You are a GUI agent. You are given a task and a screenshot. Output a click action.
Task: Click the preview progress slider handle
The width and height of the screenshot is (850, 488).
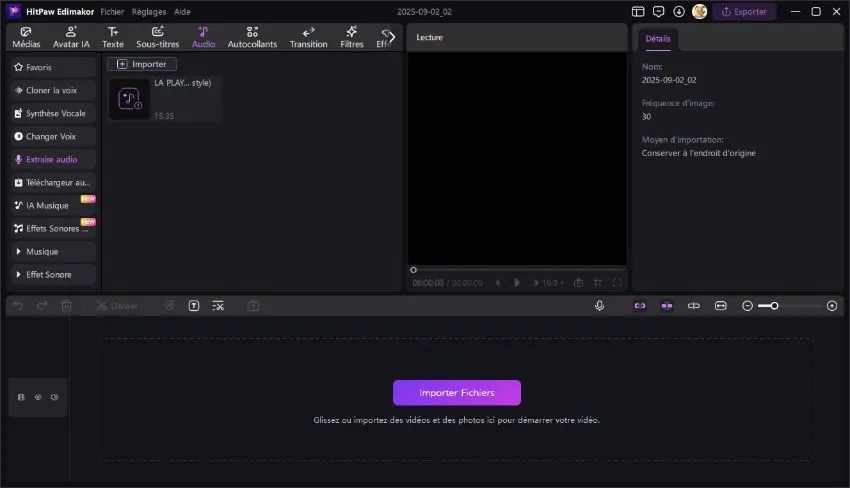[413, 269]
